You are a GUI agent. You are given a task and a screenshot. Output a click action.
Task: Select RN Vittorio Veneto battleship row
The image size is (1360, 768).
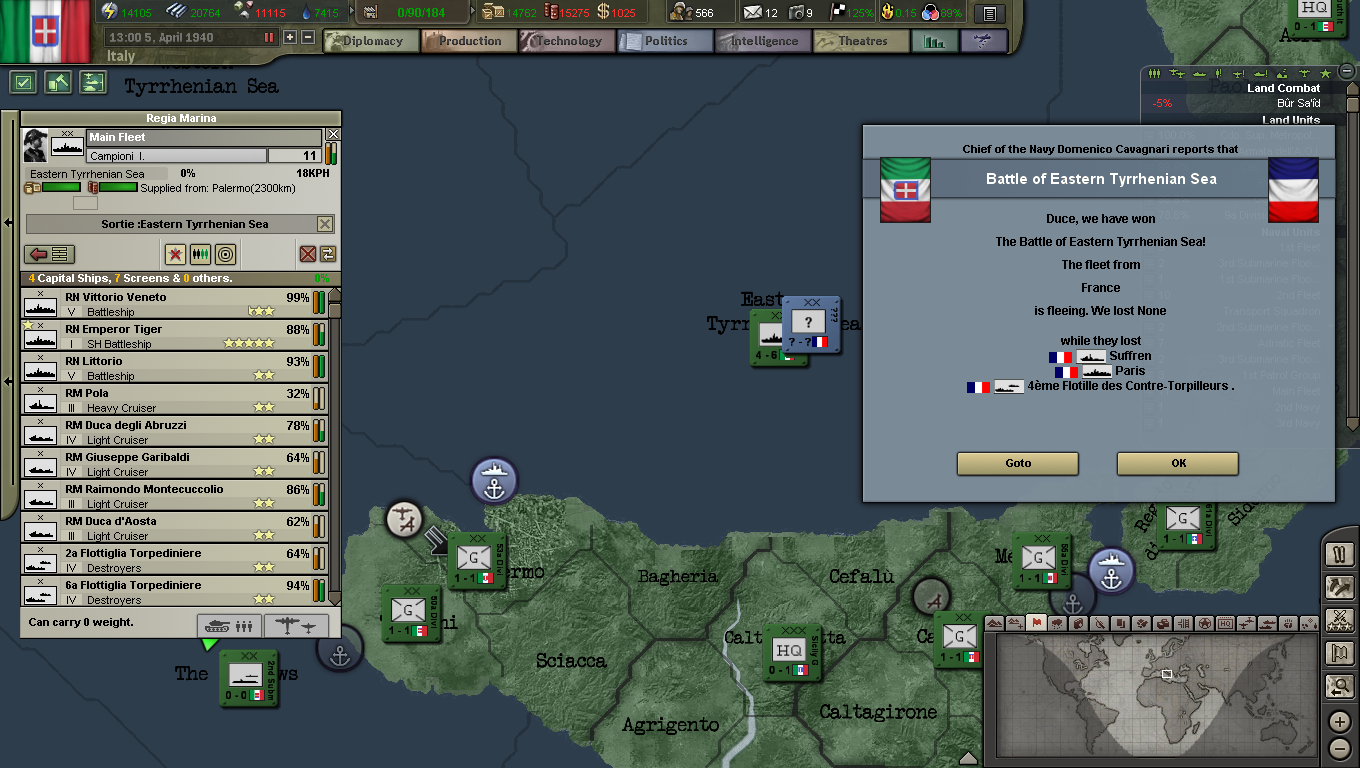[175, 304]
